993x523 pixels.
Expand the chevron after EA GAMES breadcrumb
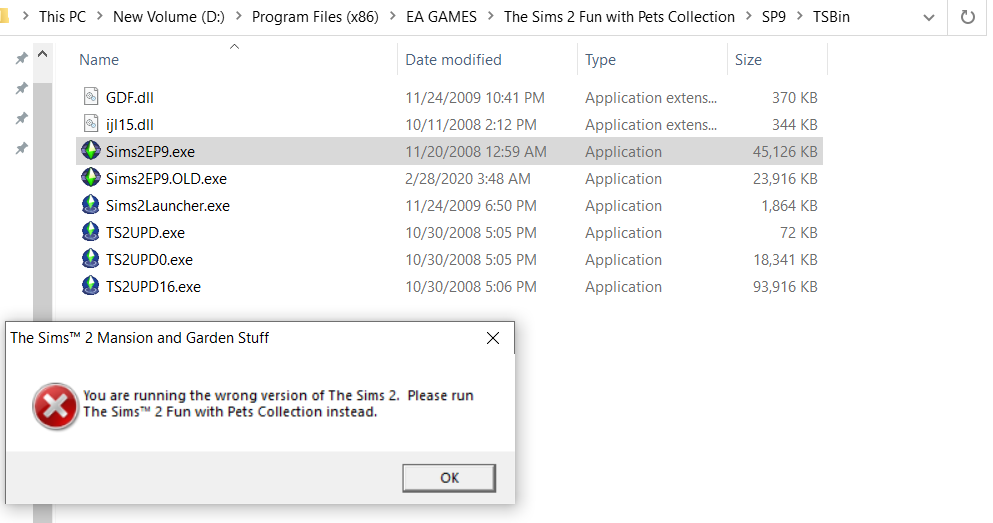pyautogui.click(x=490, y=17)
